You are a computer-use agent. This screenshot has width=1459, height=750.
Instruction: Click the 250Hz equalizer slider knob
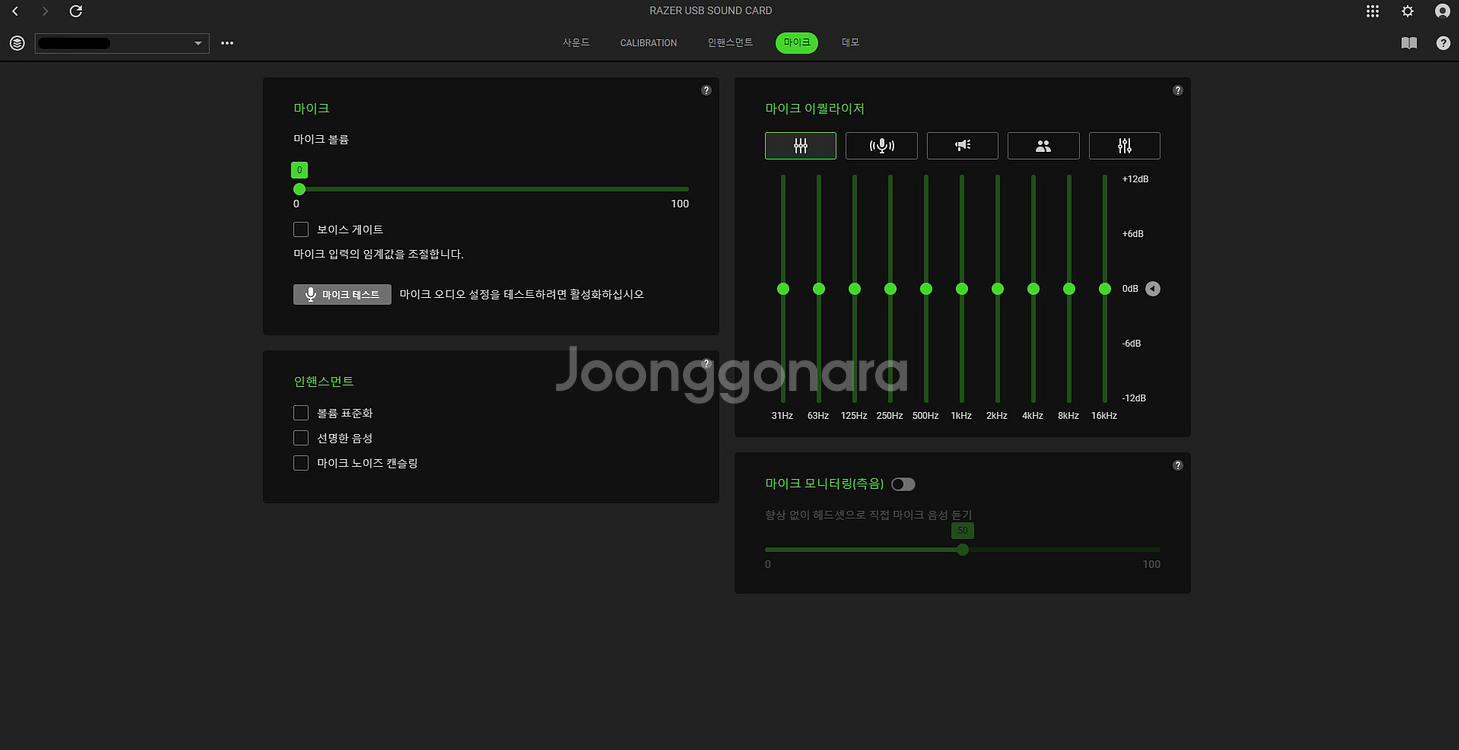point(890,289)
